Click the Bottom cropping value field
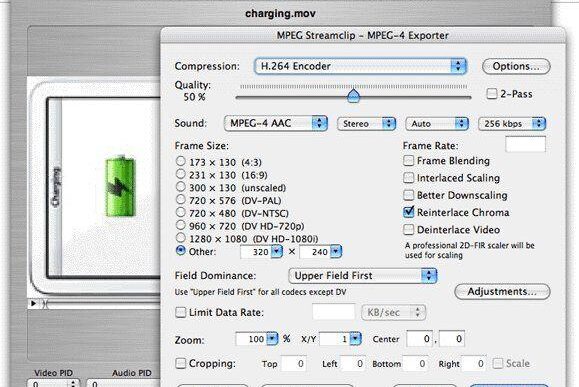The height and width of the screenshot is (387, 579). click(x=415, y=364)
